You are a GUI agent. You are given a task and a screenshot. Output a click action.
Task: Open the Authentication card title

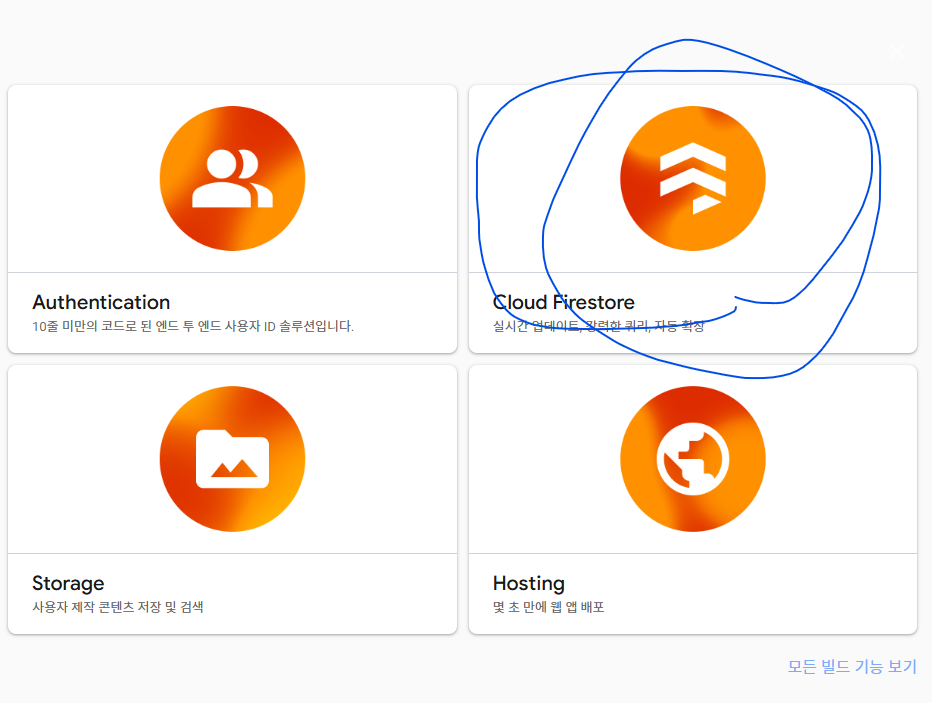[x=101, y=302]
